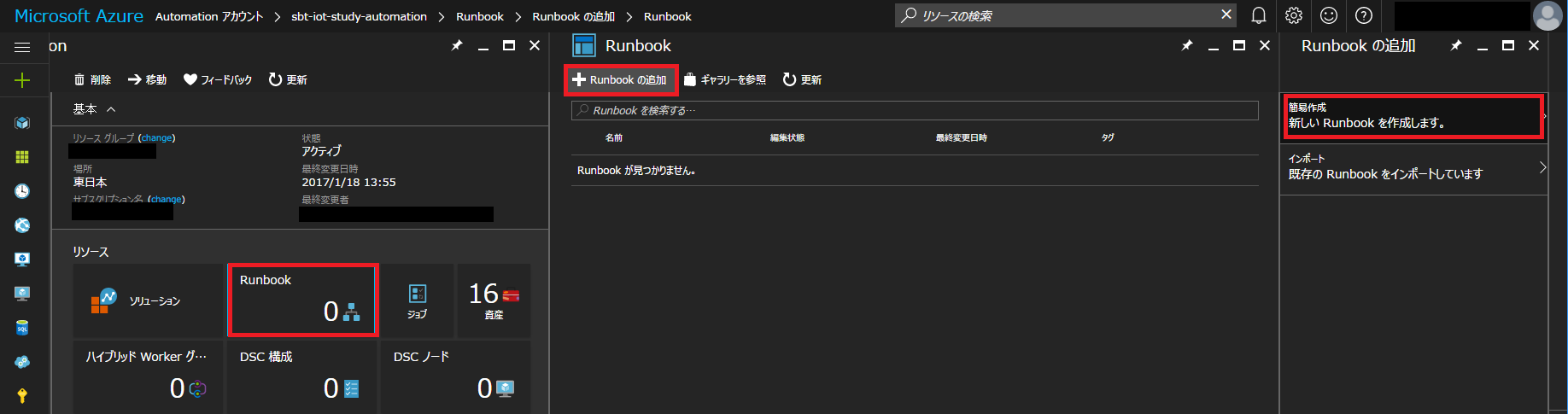Click Runbook の追加 button
This screenshot has height=414, width=1568.
pos(621,79)
